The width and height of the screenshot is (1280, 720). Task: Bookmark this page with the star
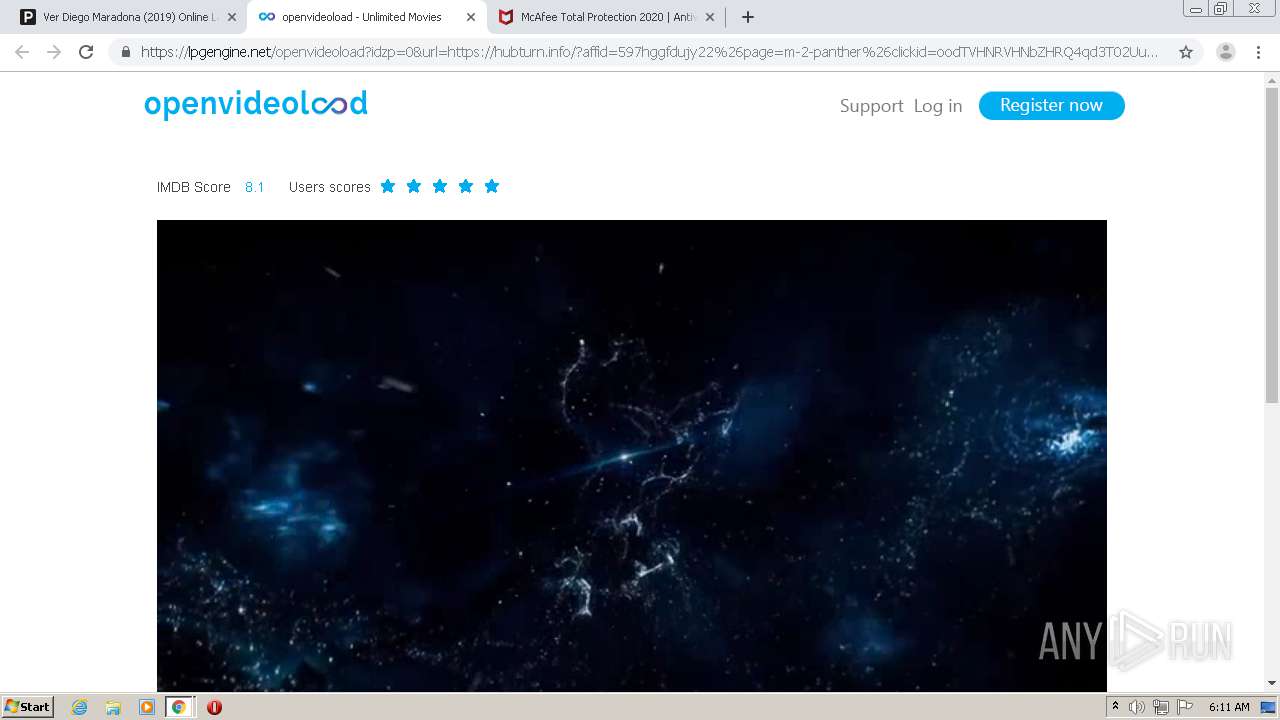tap(1186, 52)
